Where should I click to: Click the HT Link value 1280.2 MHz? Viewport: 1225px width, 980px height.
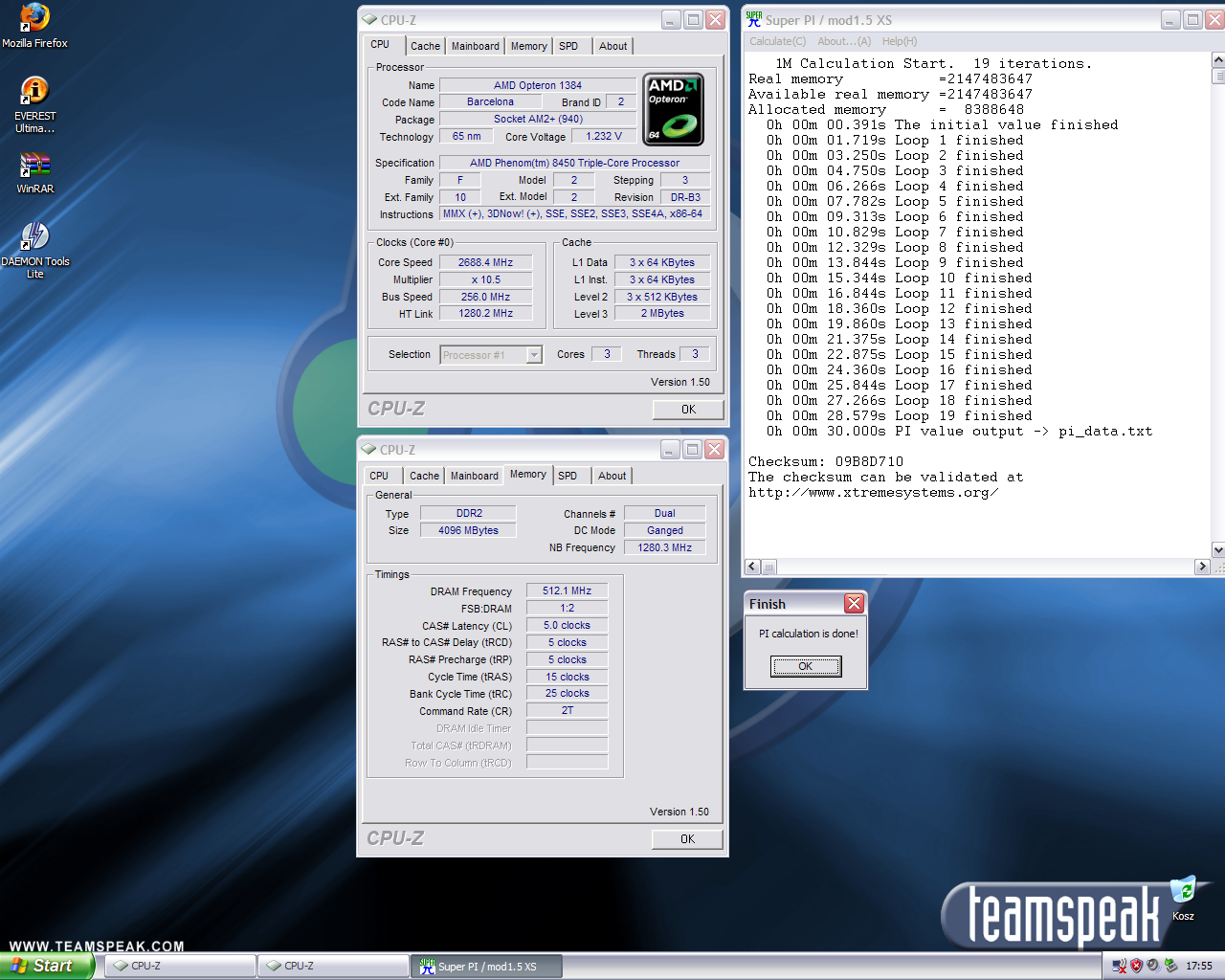(x=485, y=314)
